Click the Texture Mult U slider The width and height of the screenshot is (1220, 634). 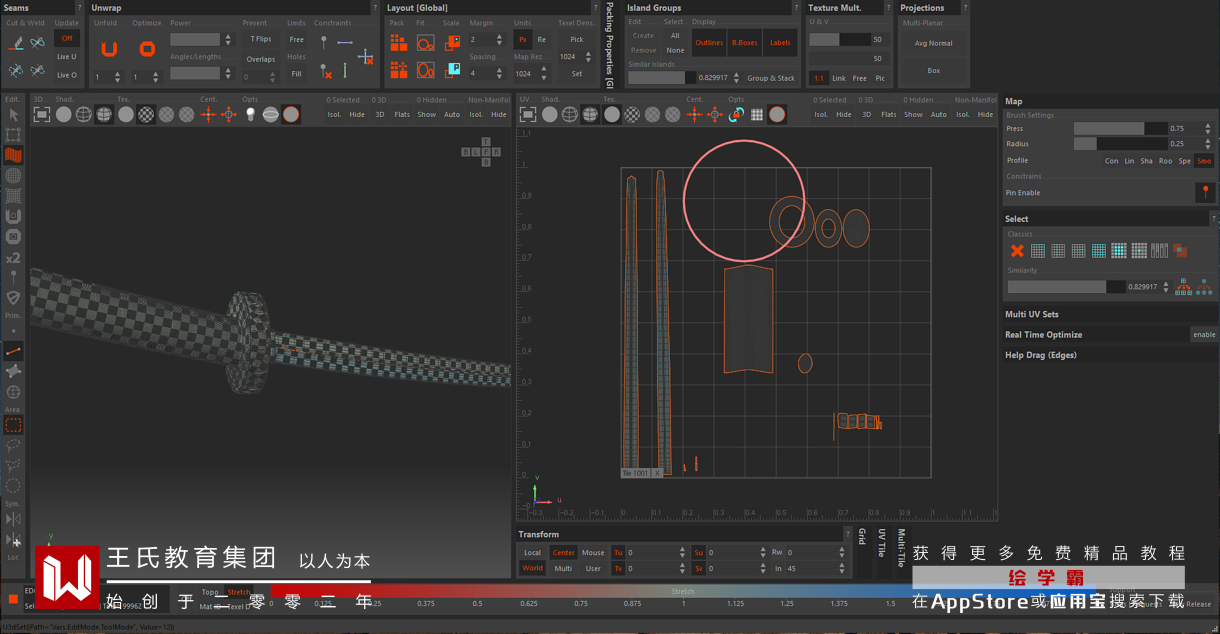(839, 40)
